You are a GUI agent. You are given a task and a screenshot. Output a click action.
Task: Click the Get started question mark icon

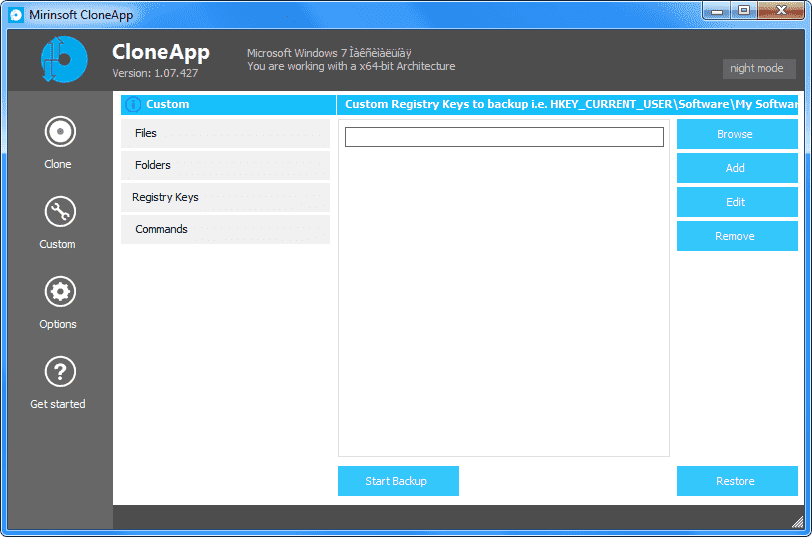coord(60,372)
